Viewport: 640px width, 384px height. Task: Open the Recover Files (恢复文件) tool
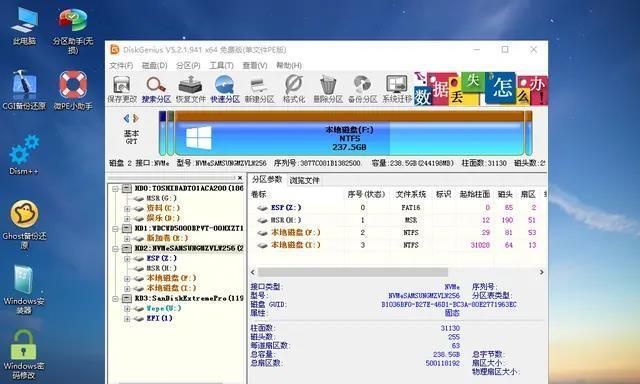tap(190, 89)
